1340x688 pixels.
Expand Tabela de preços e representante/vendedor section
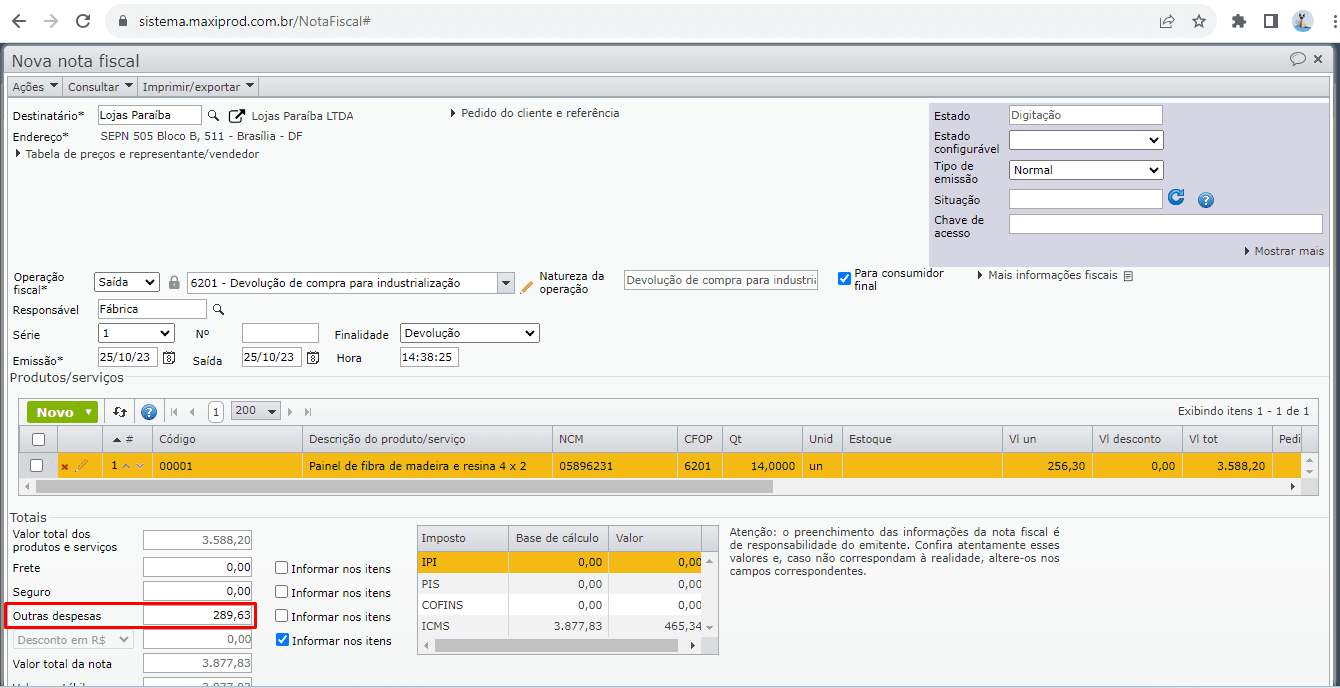click(x=138, y=154)
